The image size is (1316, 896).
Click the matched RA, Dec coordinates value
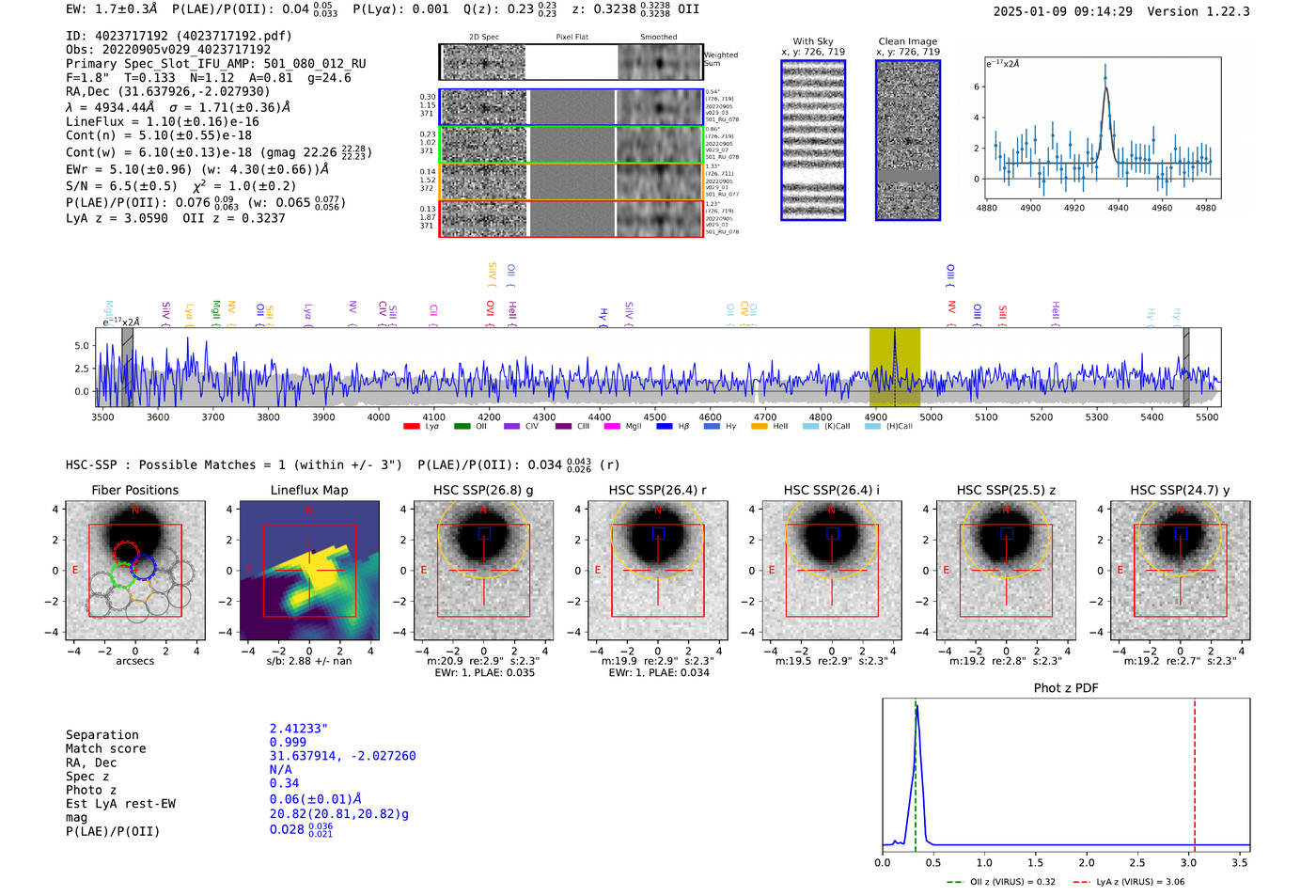[x=342, y=756]
